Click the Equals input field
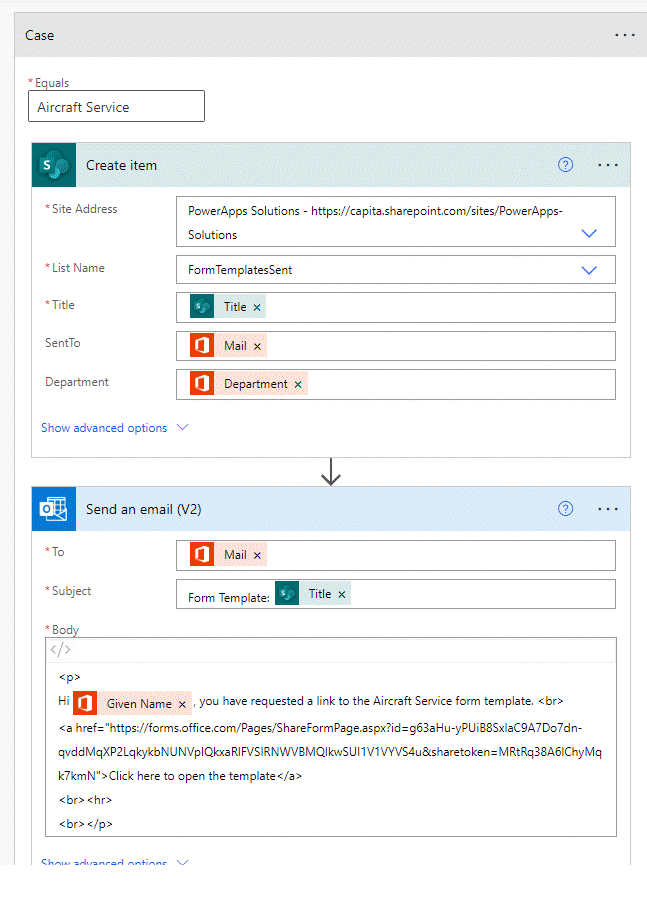The height and width of the screenshot is (900, 647). click(116, 107)
